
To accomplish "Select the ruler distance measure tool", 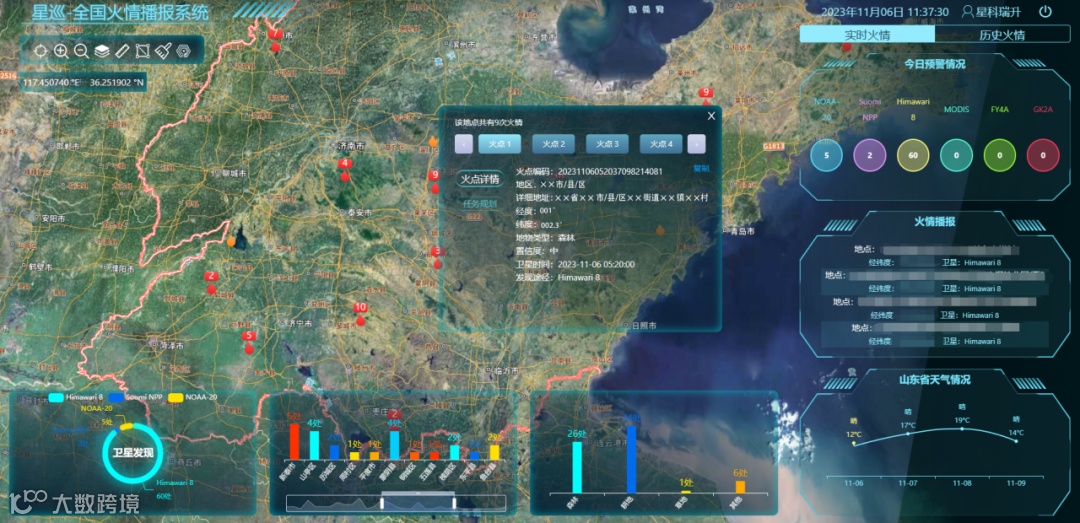I will tap(122, 50).
